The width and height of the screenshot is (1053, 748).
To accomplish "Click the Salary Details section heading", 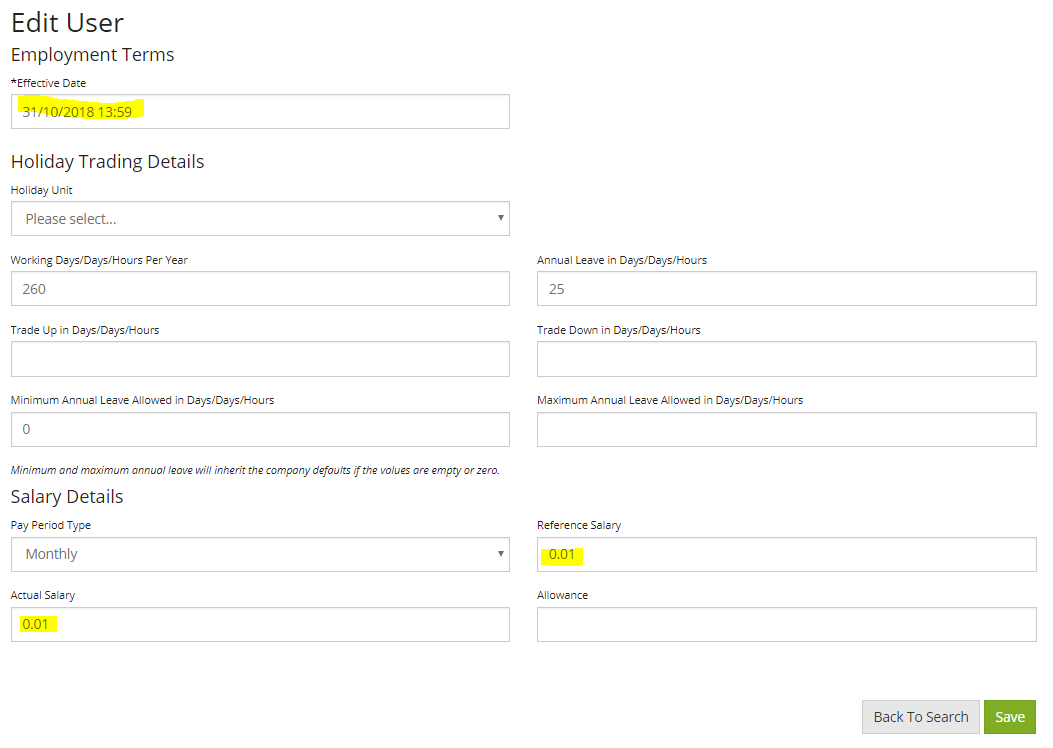I will [66, 496].
